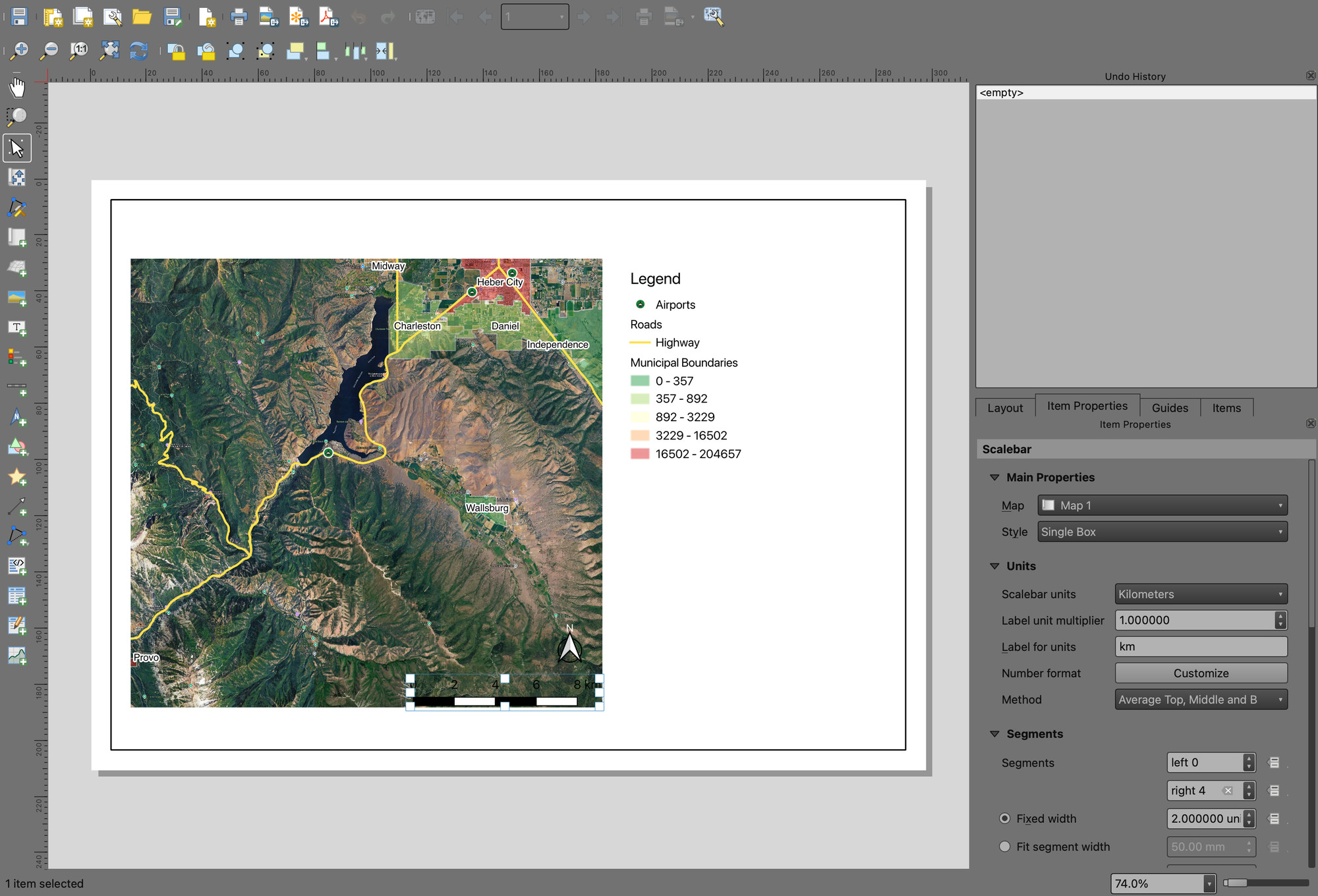Open the Style Single Box dropdown
The height and width of the screenshot is (896, 1318).
point(1162,532)
